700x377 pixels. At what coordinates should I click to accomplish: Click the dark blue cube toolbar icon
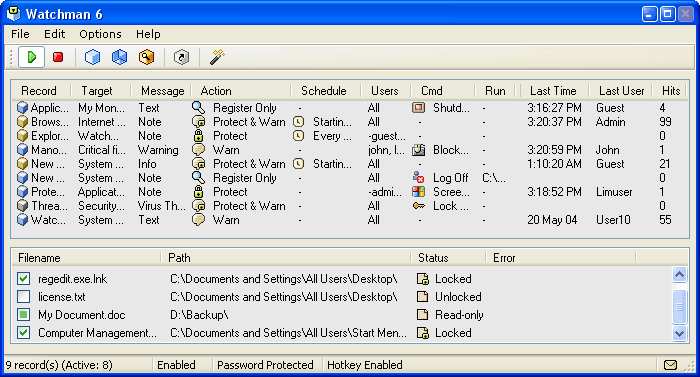[119, 57]
